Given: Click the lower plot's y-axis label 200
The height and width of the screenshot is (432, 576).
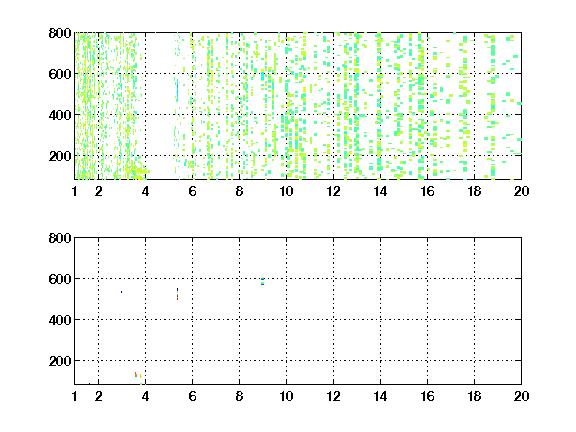Looking at the screenshot, I should tap(60, 361).
